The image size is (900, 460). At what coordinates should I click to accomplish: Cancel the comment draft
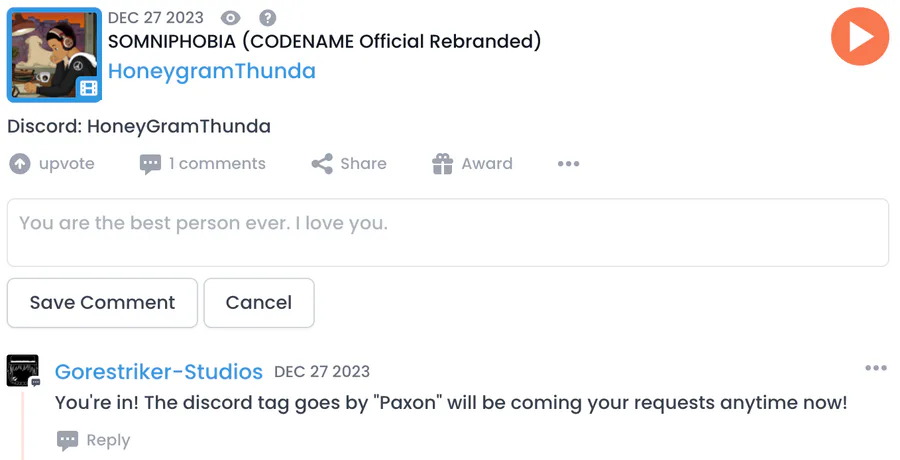(259, 303)
